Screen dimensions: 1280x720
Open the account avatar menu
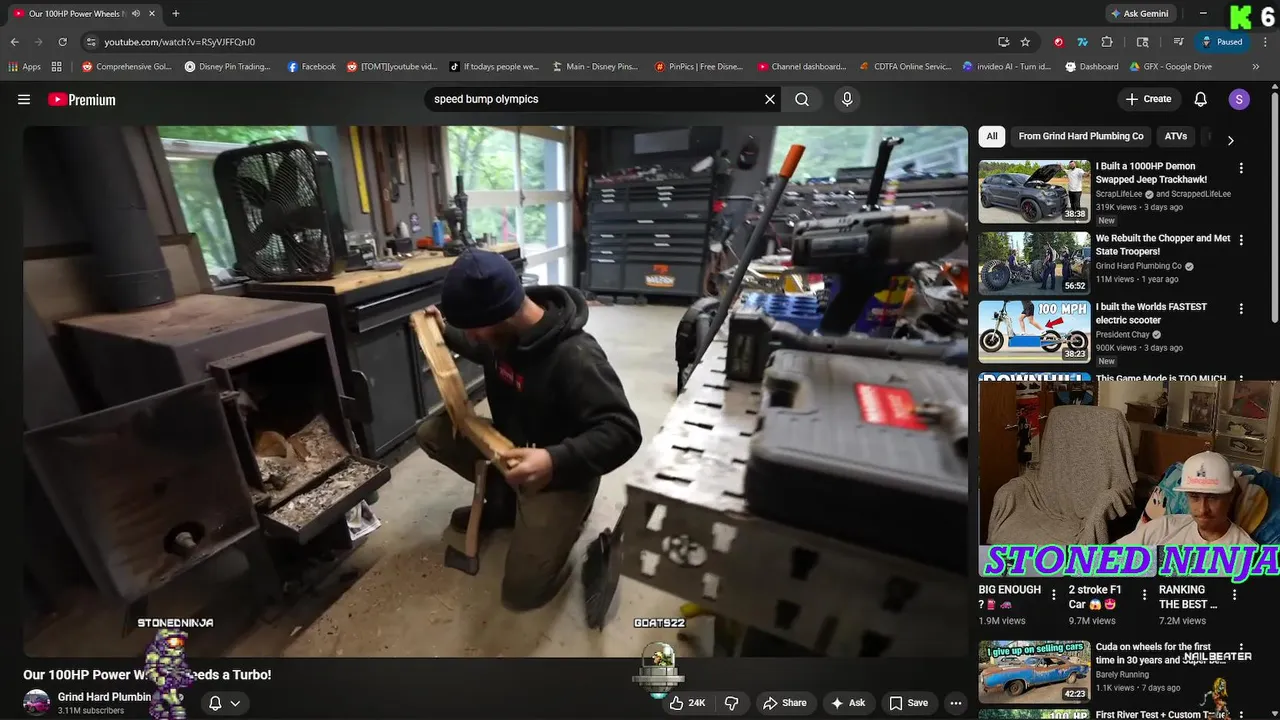[1239, 99]
